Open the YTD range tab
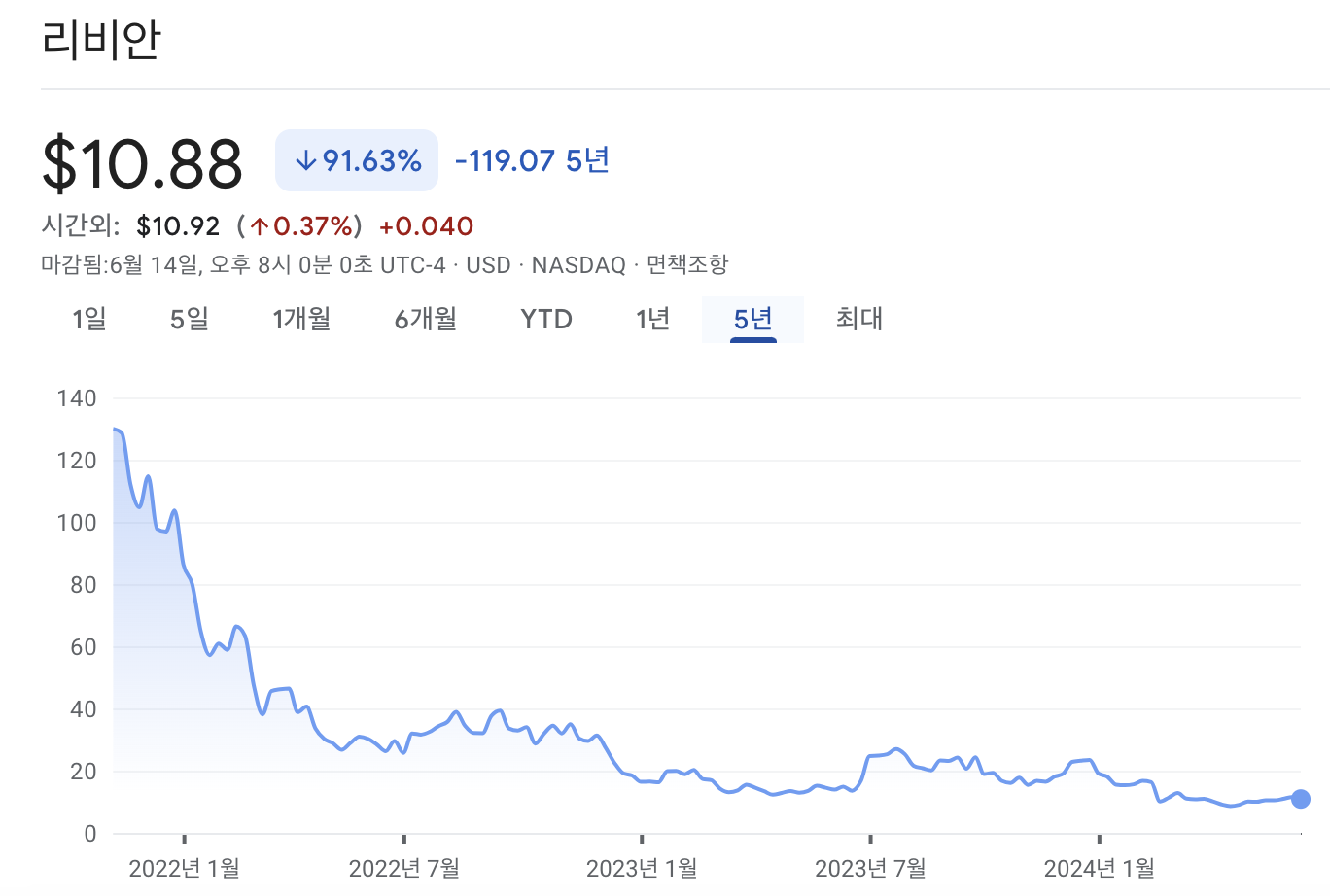The image size is (1330, 896). [546, 319]
